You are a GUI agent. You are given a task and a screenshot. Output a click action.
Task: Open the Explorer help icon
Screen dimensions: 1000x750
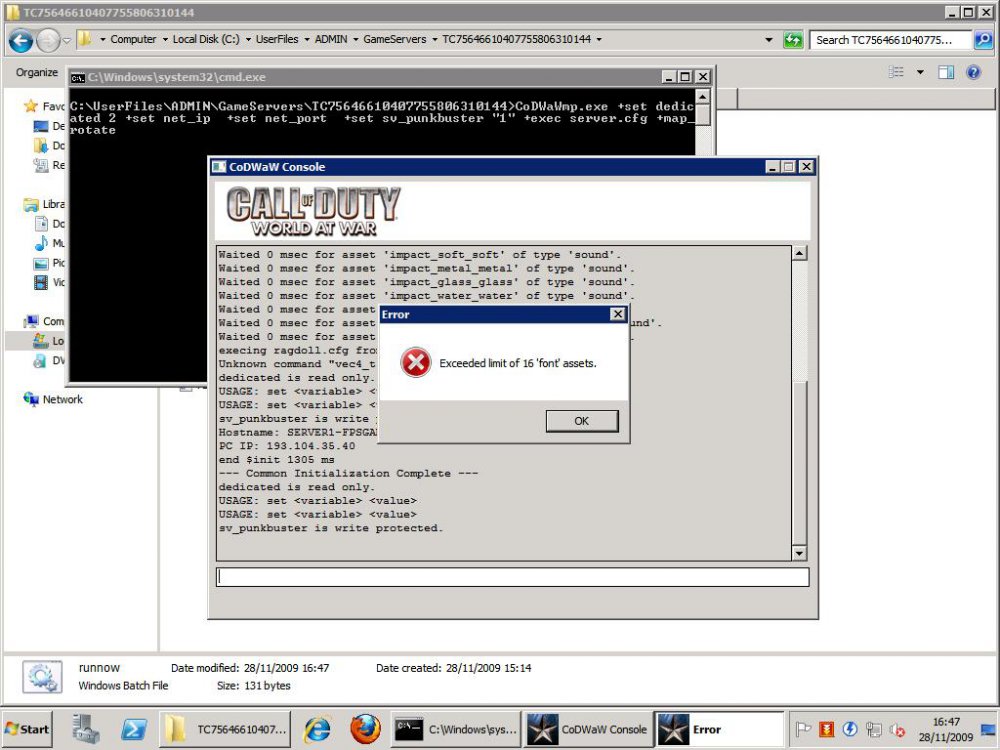[973, 72]
